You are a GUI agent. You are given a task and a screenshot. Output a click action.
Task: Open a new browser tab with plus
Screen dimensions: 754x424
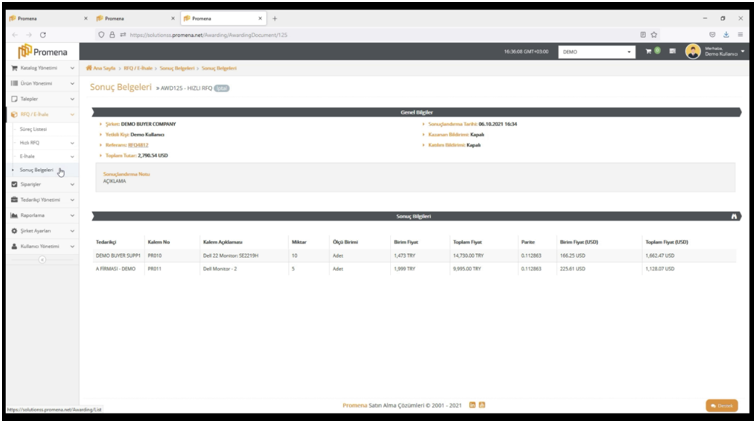275,18
